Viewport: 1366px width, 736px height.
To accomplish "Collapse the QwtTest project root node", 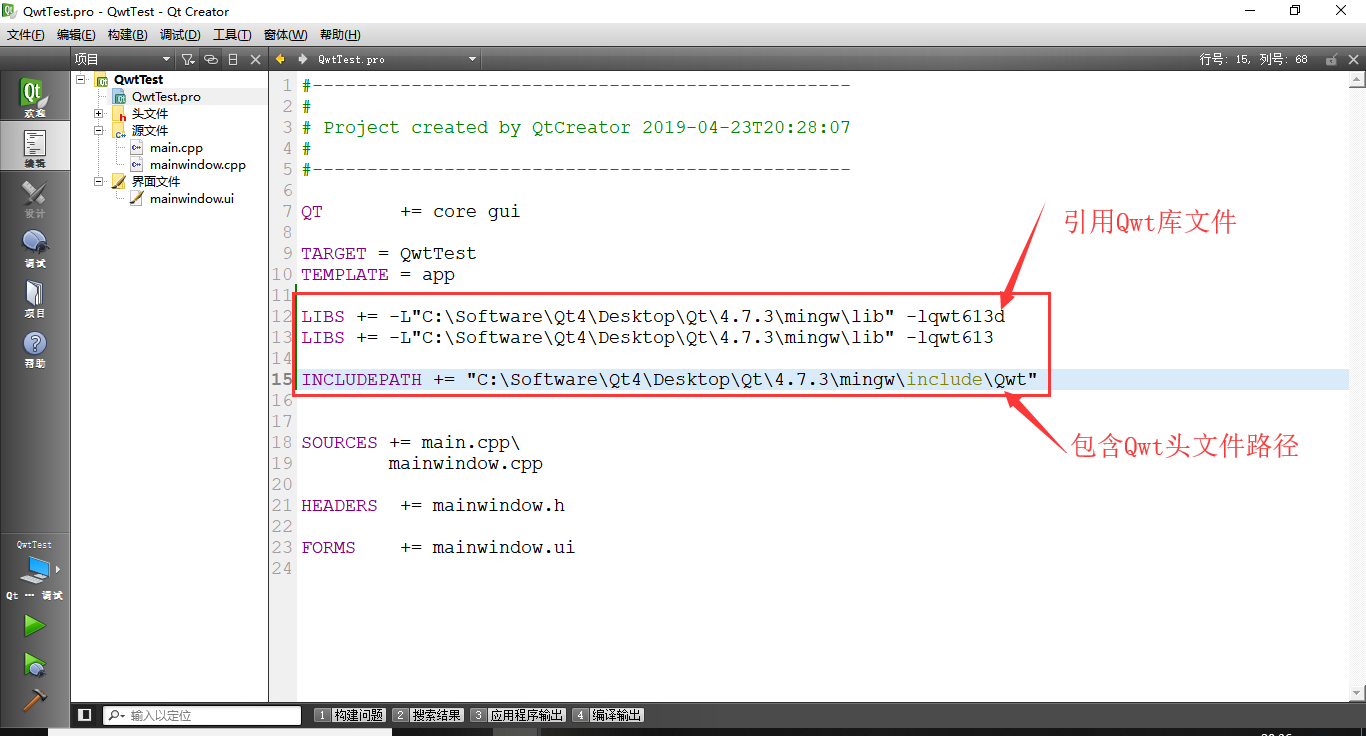I will (81, 79).
